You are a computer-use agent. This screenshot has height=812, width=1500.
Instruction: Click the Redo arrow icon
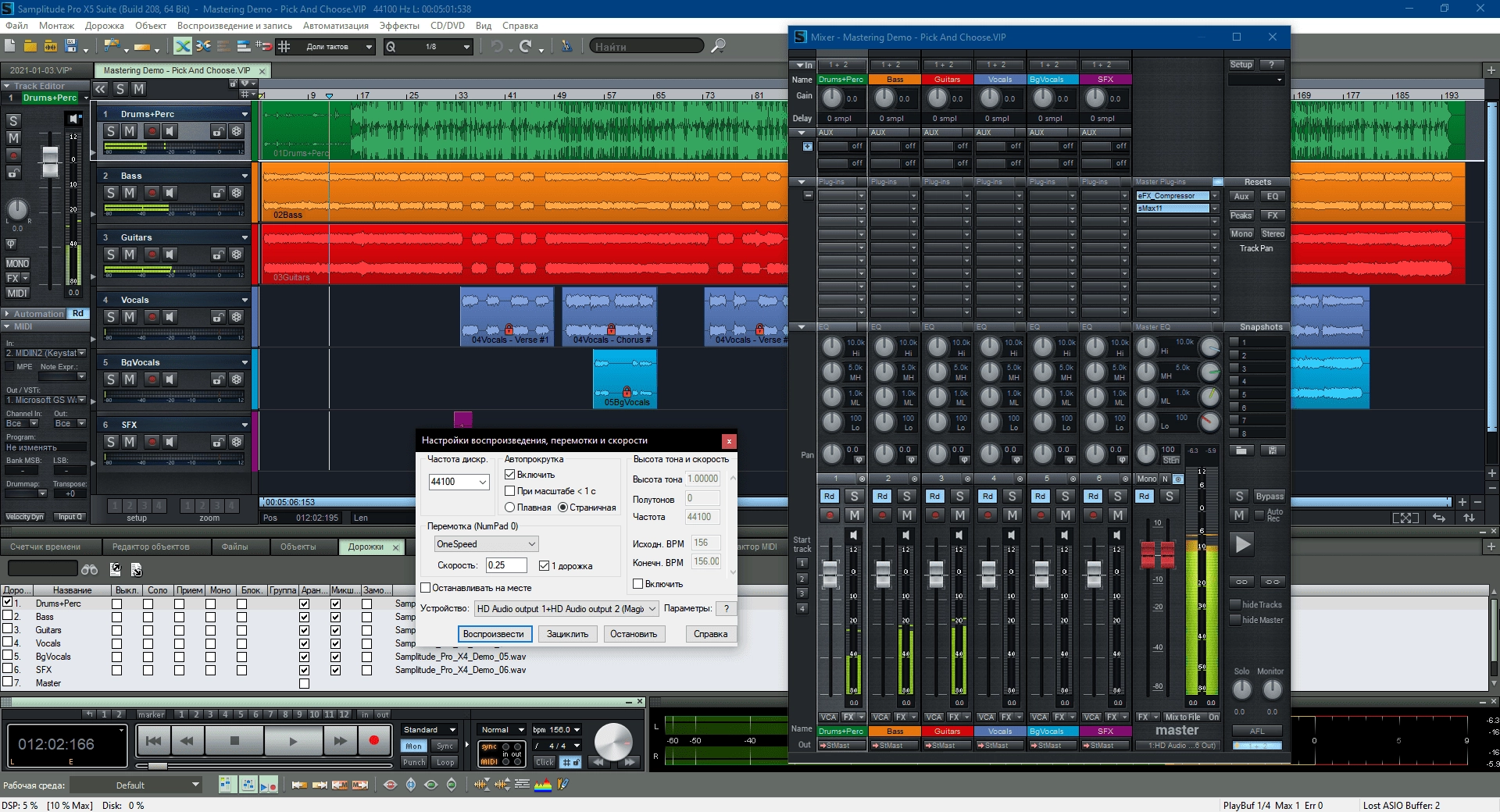coord(526,46)
